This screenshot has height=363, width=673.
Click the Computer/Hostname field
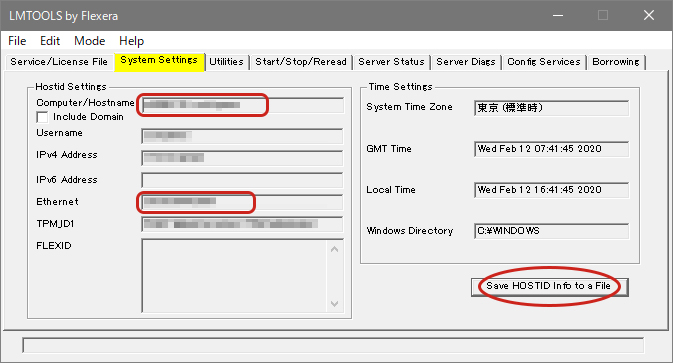[242, 105]
